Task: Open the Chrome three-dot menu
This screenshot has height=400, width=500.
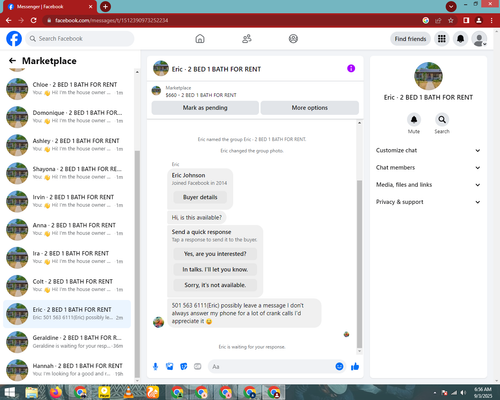Action: pos(492,20)
